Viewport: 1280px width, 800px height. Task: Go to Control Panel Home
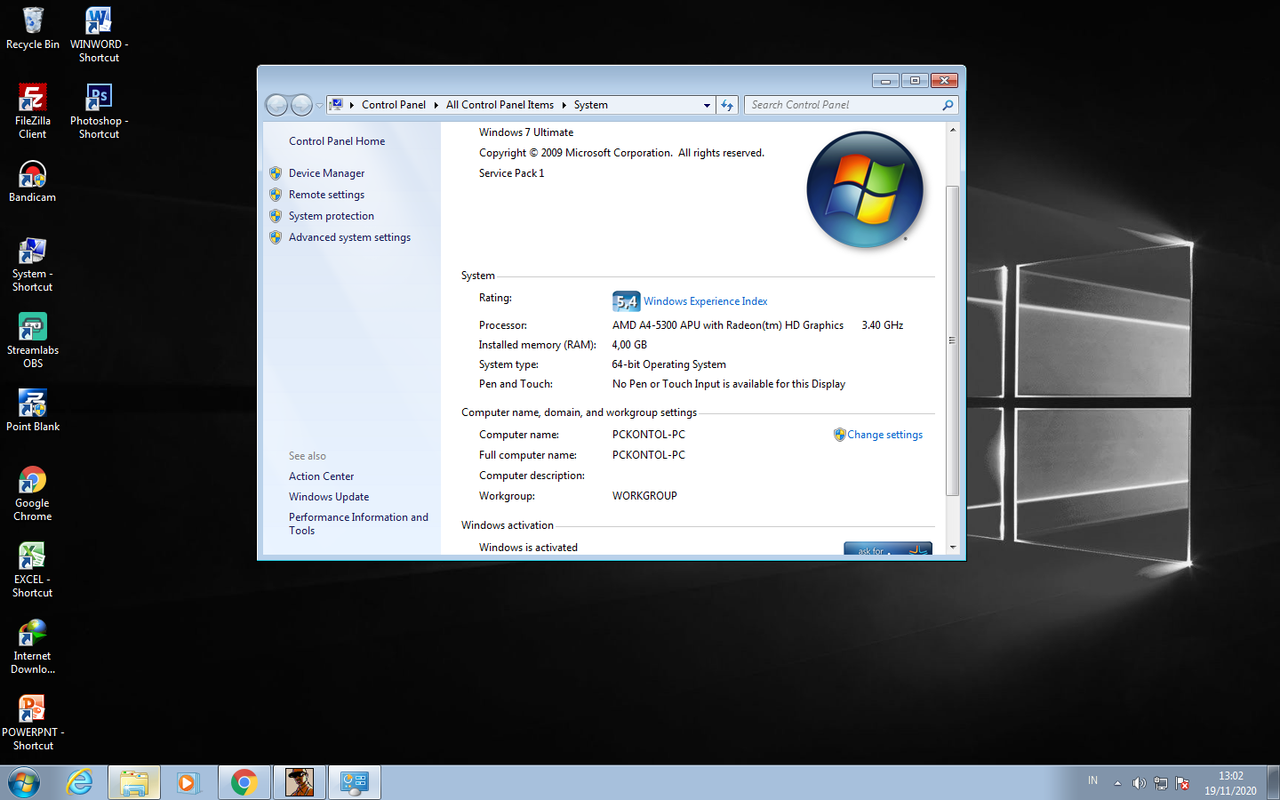[x=337, y=141]
